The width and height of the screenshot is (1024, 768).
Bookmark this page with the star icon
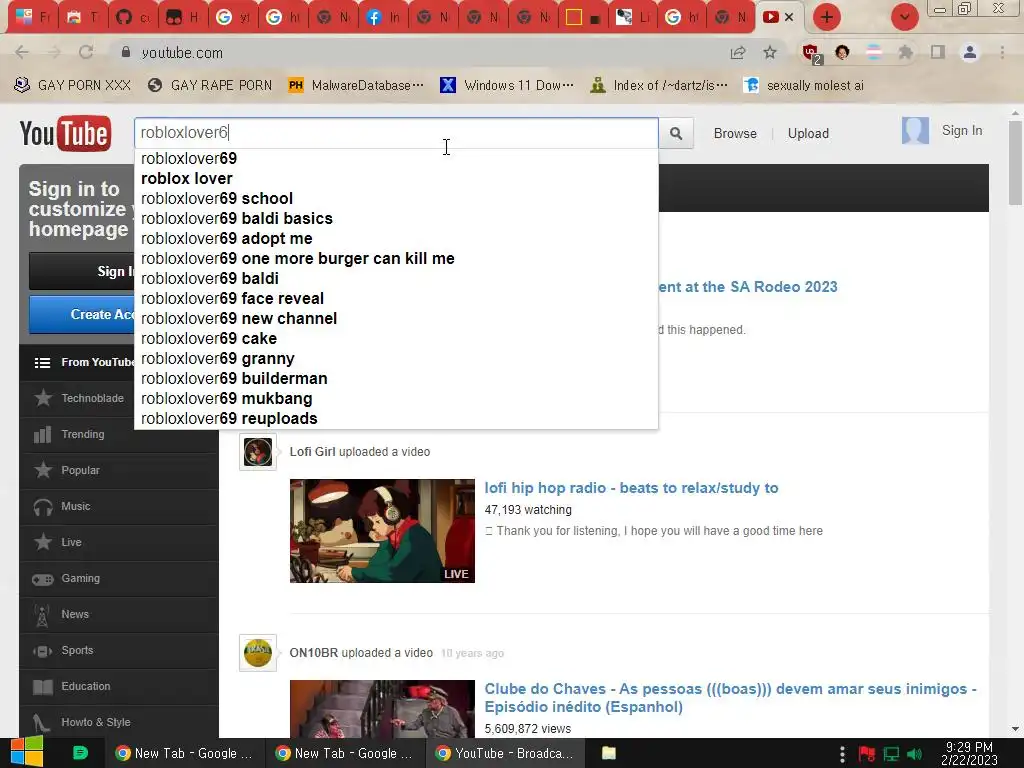pos(770,52)
